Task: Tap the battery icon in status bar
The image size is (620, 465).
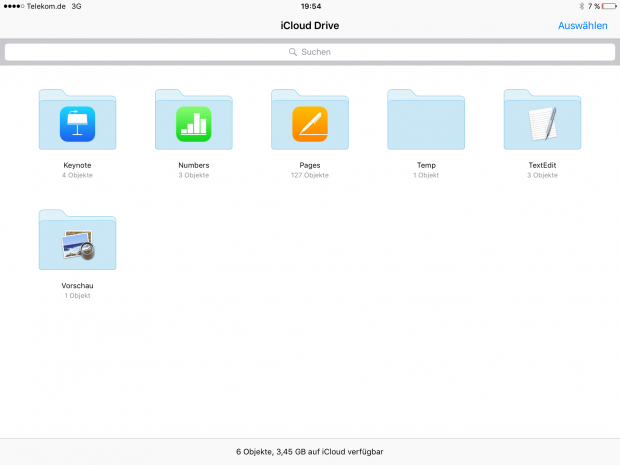Action: click(608, 6)
